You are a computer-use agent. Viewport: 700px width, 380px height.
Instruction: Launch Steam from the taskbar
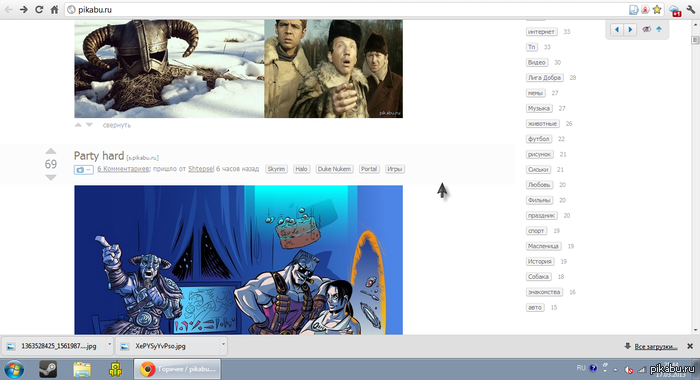(48, 369)
